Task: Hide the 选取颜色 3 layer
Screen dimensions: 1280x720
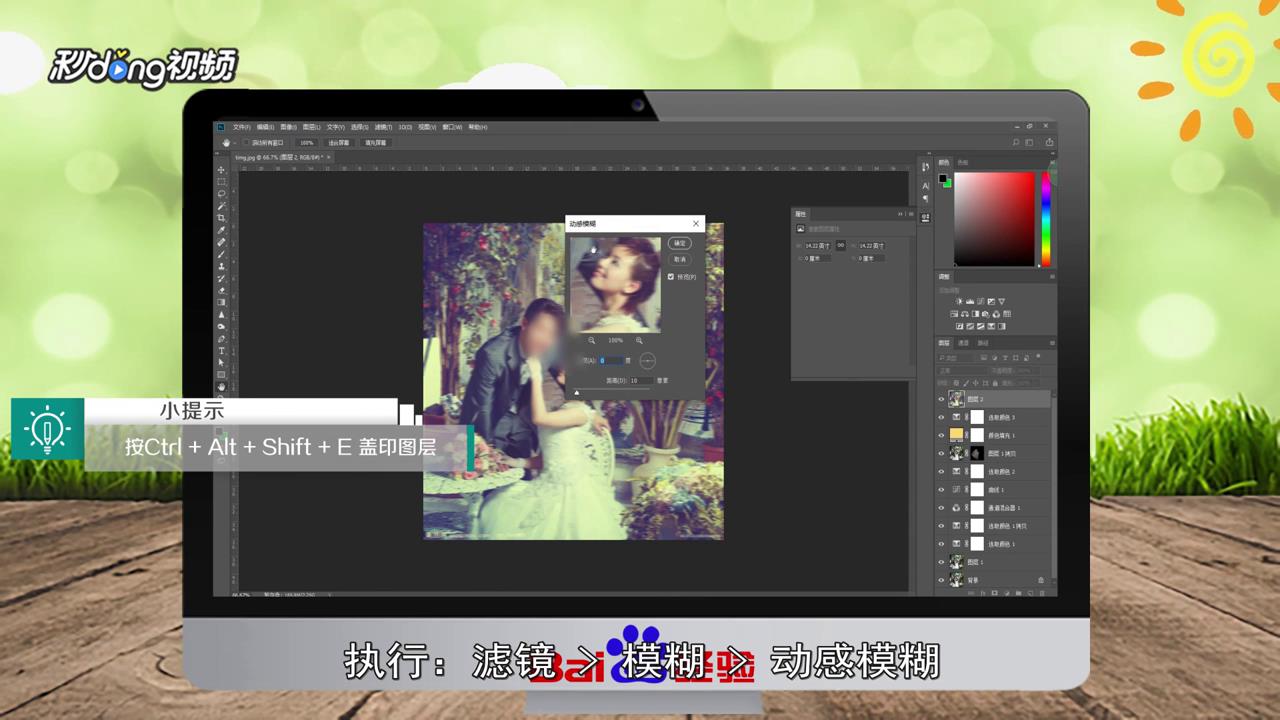Action: click(x=941, y=417)
